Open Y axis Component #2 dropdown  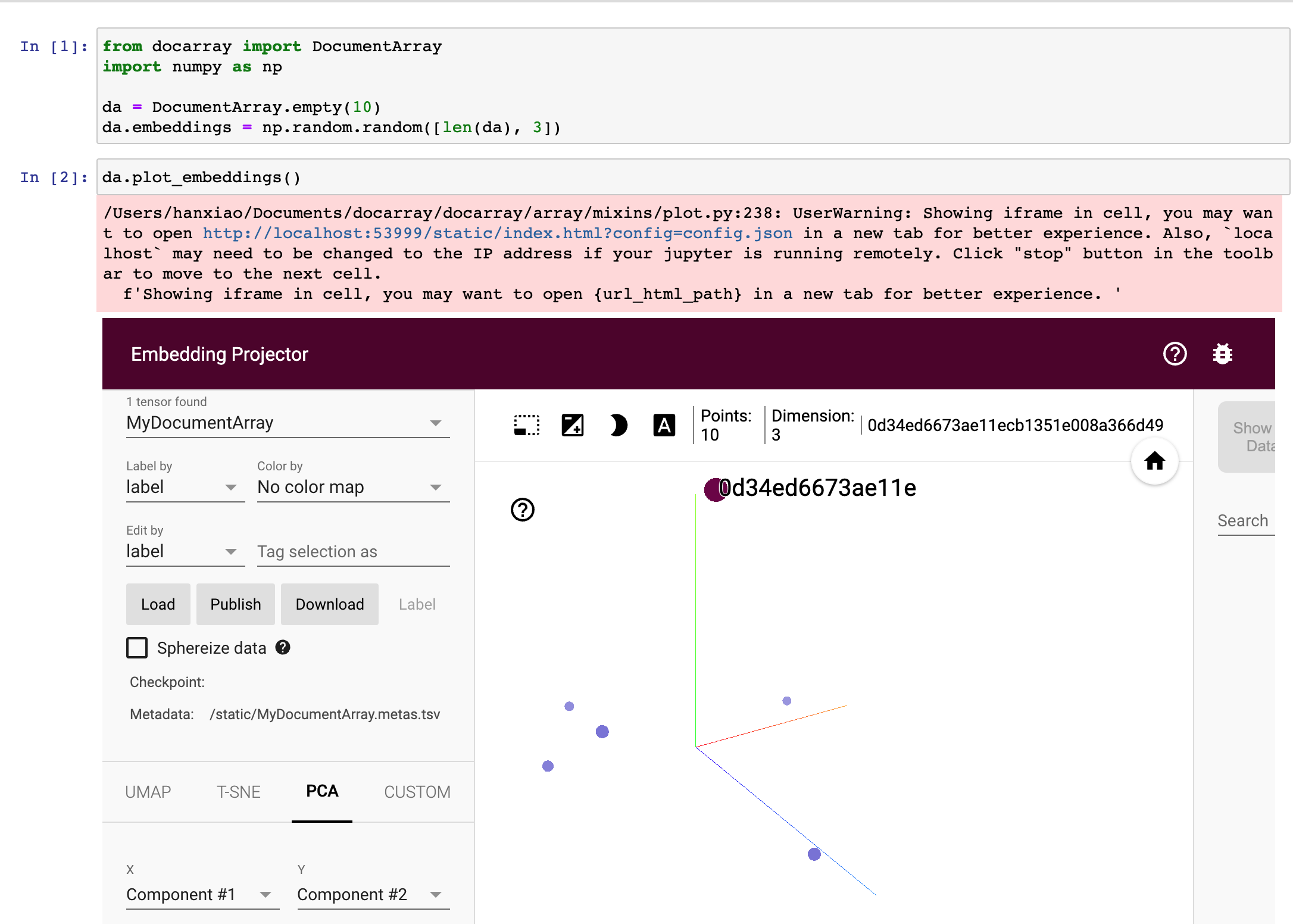coord(373,894)
